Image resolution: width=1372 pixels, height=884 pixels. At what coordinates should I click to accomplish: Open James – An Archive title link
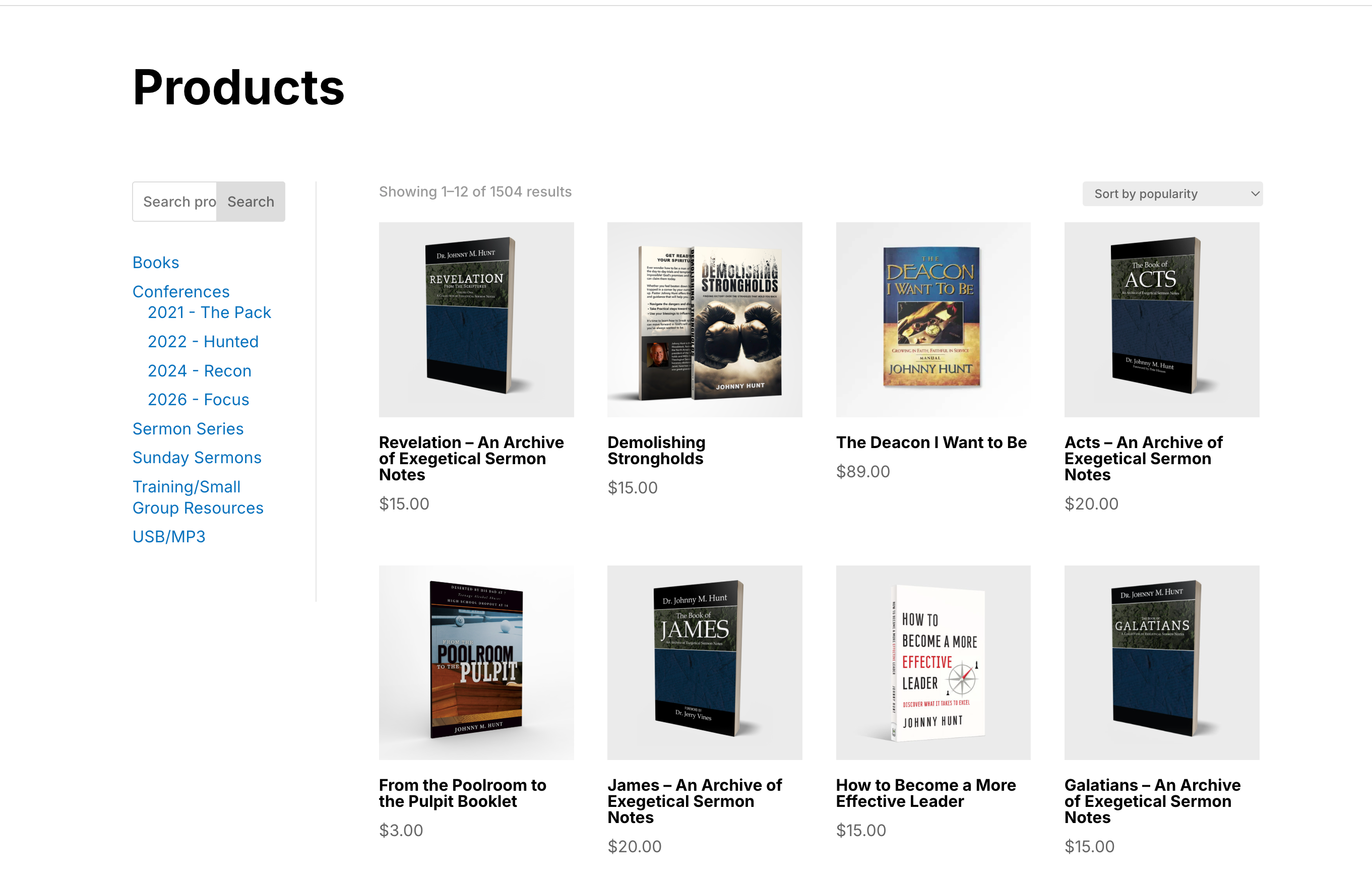[695, 801]
